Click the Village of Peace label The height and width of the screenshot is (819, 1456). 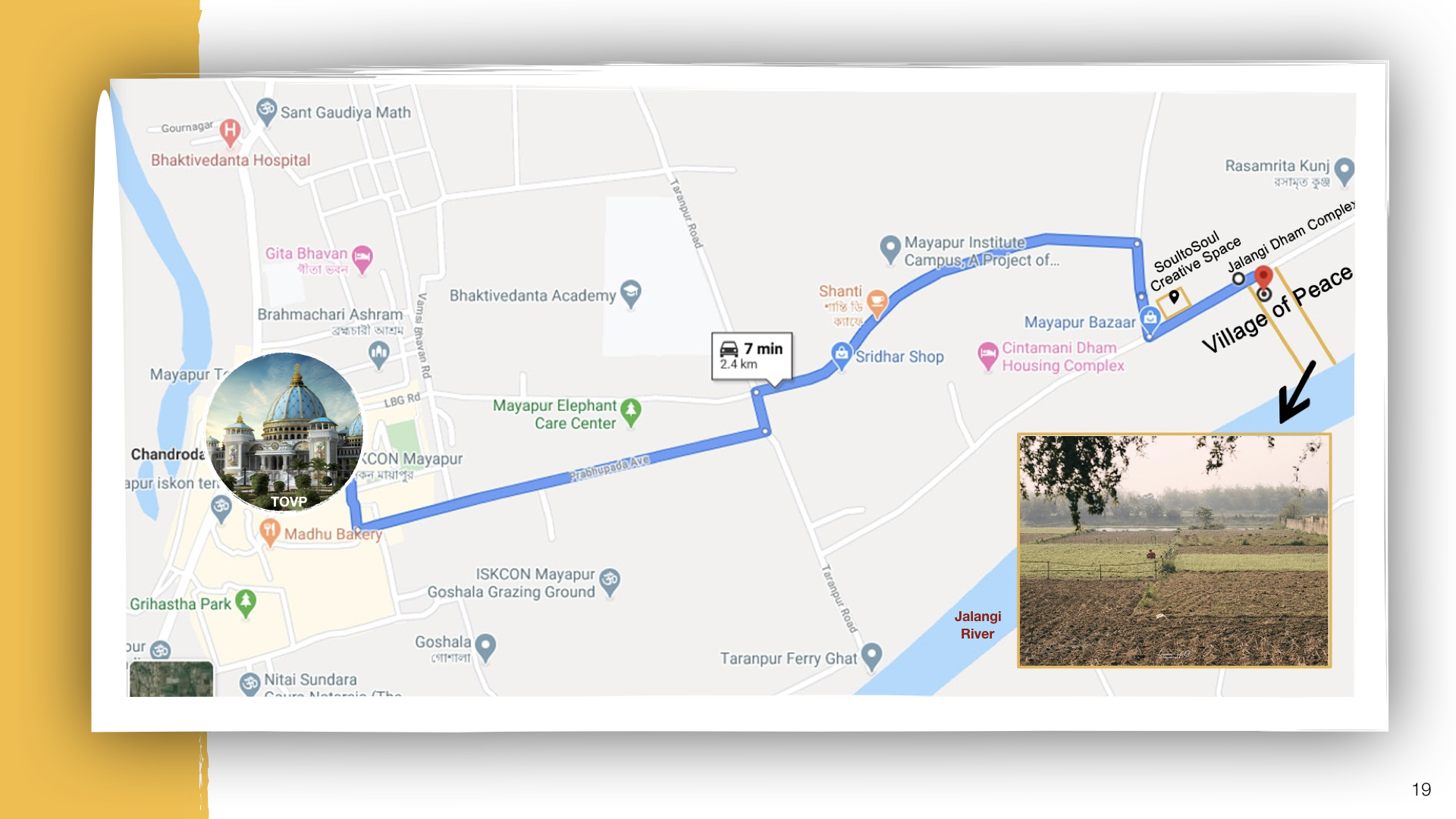[1278, 308]
